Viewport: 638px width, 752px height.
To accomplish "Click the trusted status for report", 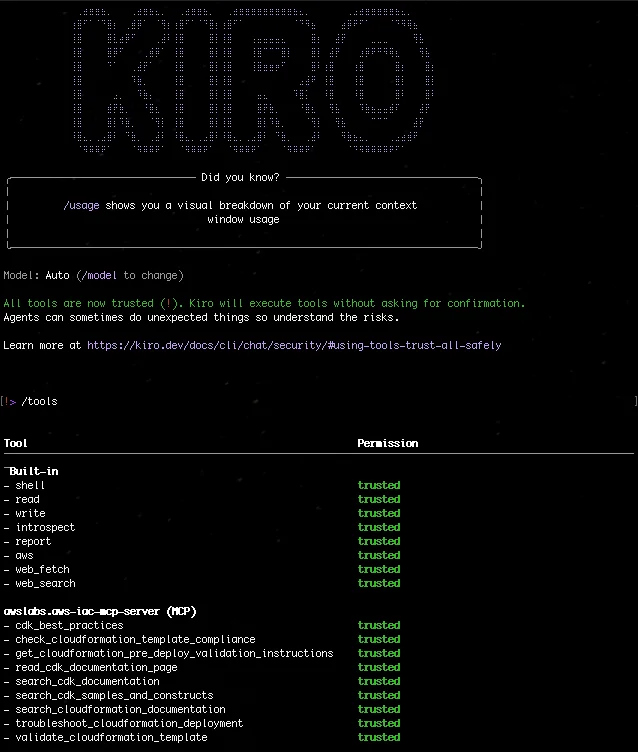I will 379,541.
